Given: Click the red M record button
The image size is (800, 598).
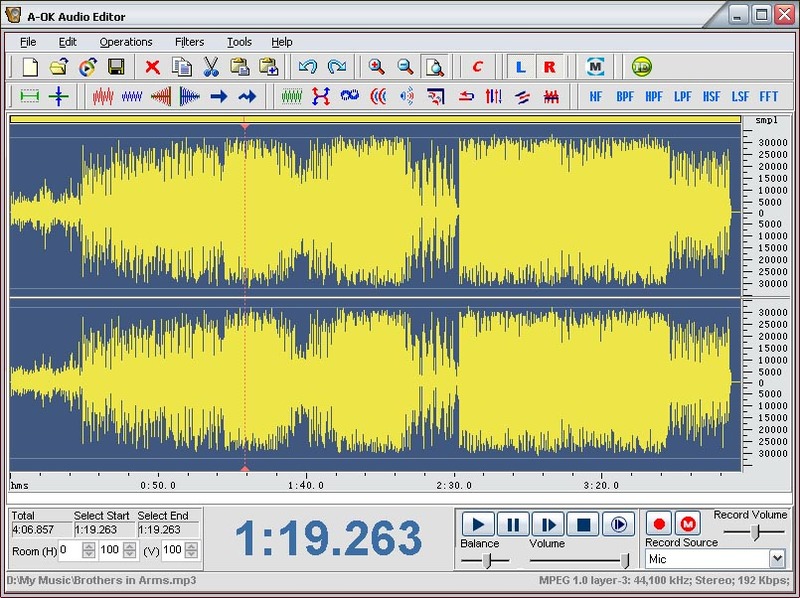Looking at the screenshot, I should point(688,524).
